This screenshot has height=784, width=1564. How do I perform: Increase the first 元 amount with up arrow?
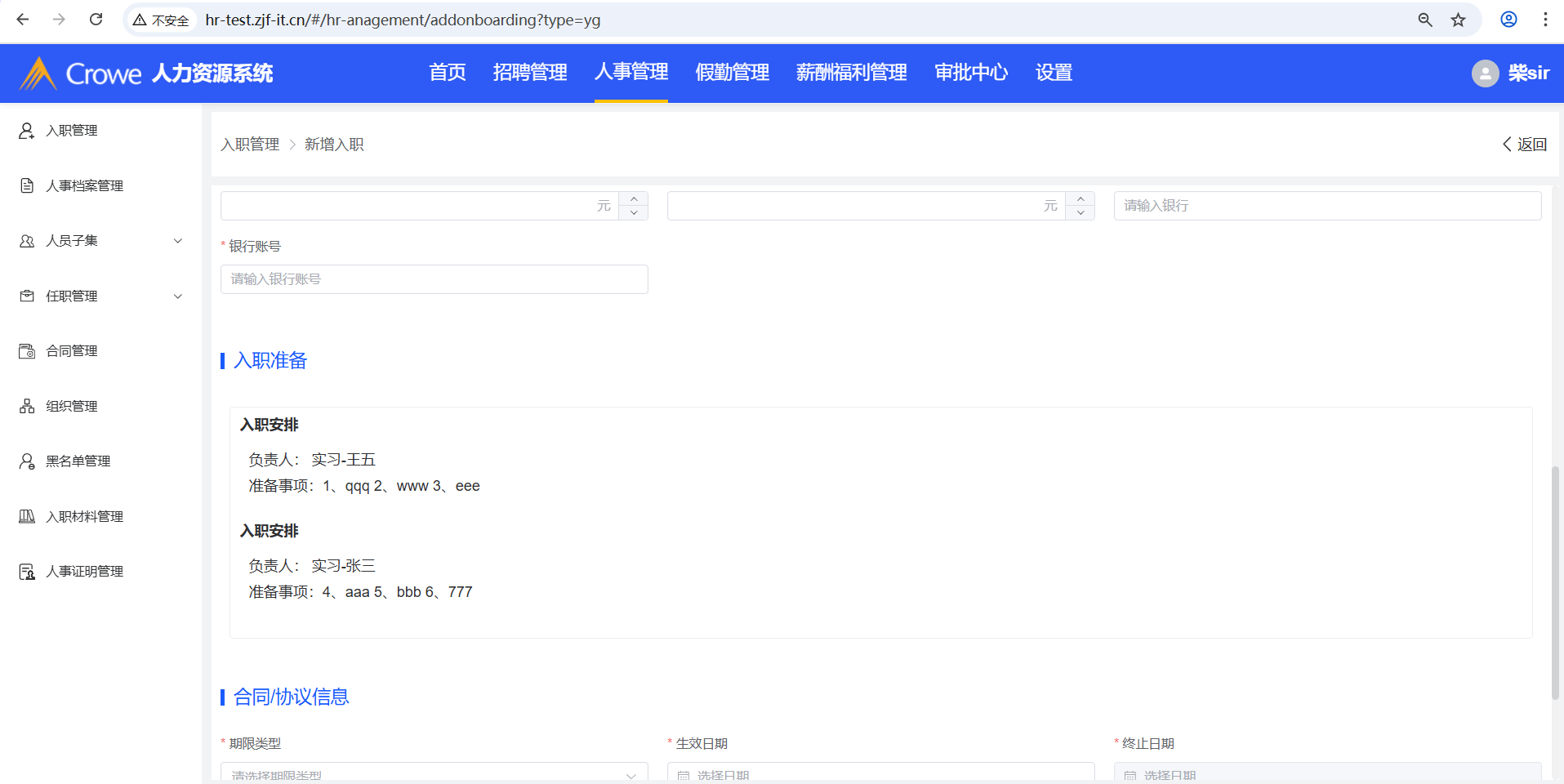click(634, 198)
